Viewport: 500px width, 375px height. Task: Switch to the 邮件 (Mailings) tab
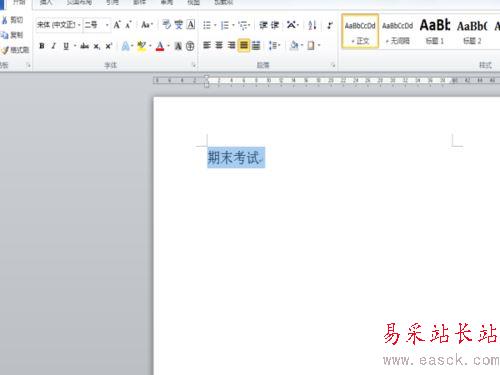(x=139, y=3)
